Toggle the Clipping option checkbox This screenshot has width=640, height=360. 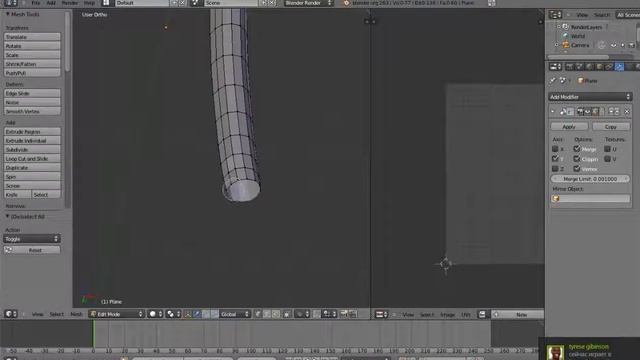click(x=577, y=159)
